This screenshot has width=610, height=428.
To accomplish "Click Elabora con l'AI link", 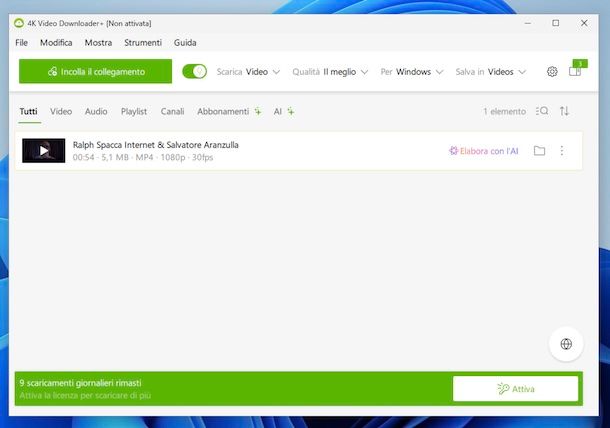I will [484, 151].
